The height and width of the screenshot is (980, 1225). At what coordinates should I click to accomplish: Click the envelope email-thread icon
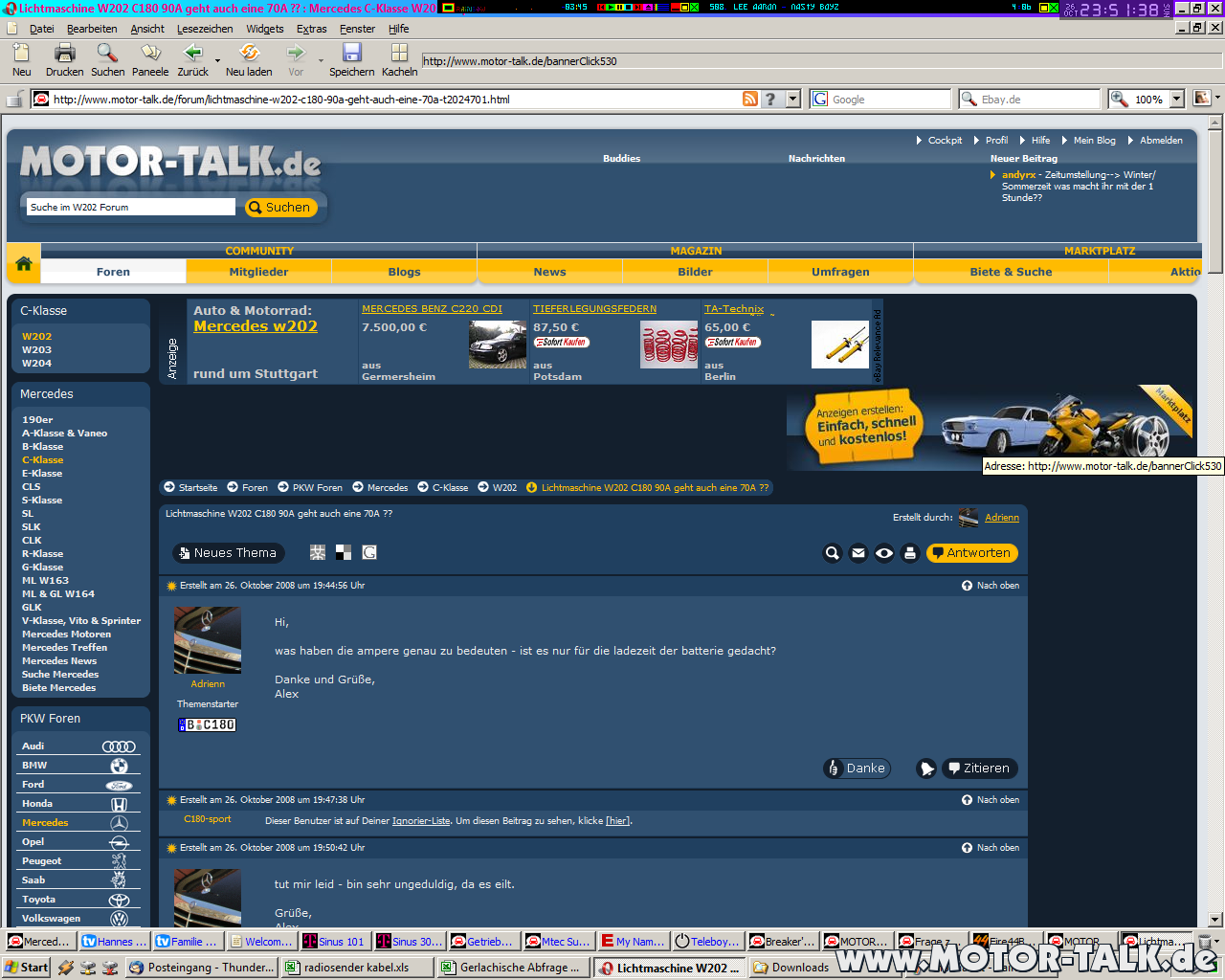[858, 553]
